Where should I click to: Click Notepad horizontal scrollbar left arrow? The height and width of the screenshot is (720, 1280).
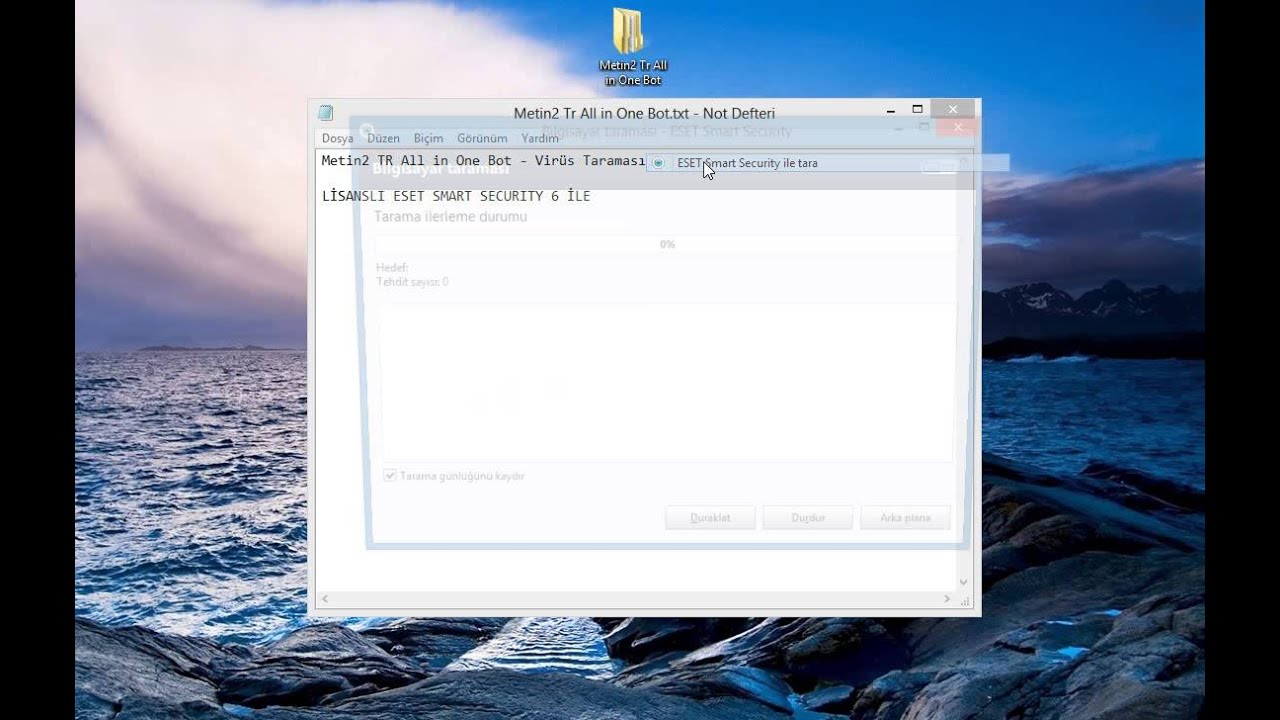tap(324, 599)
